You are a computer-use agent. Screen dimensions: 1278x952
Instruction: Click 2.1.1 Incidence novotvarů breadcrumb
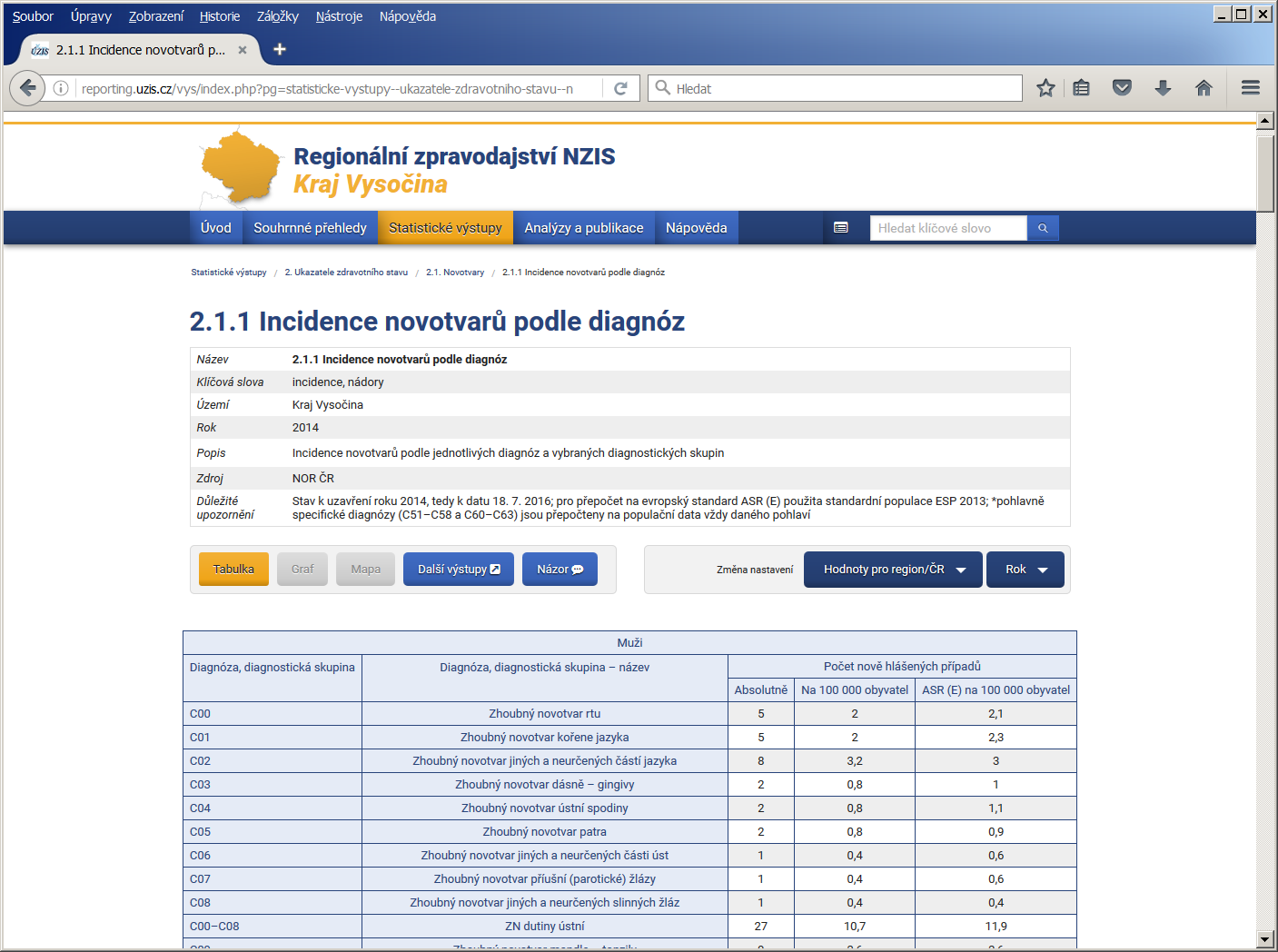(583, 273)
